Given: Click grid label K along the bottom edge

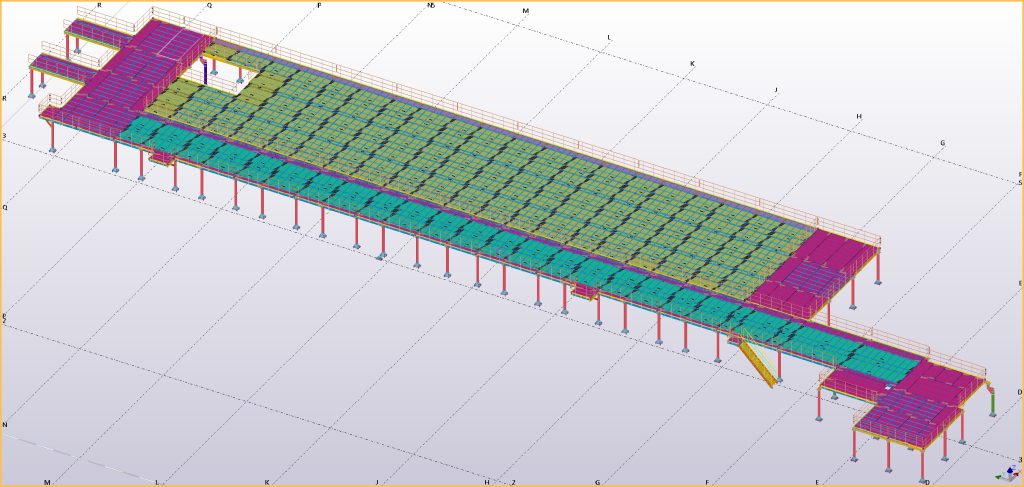Looking at the screenshot, I should pos(266,482).
